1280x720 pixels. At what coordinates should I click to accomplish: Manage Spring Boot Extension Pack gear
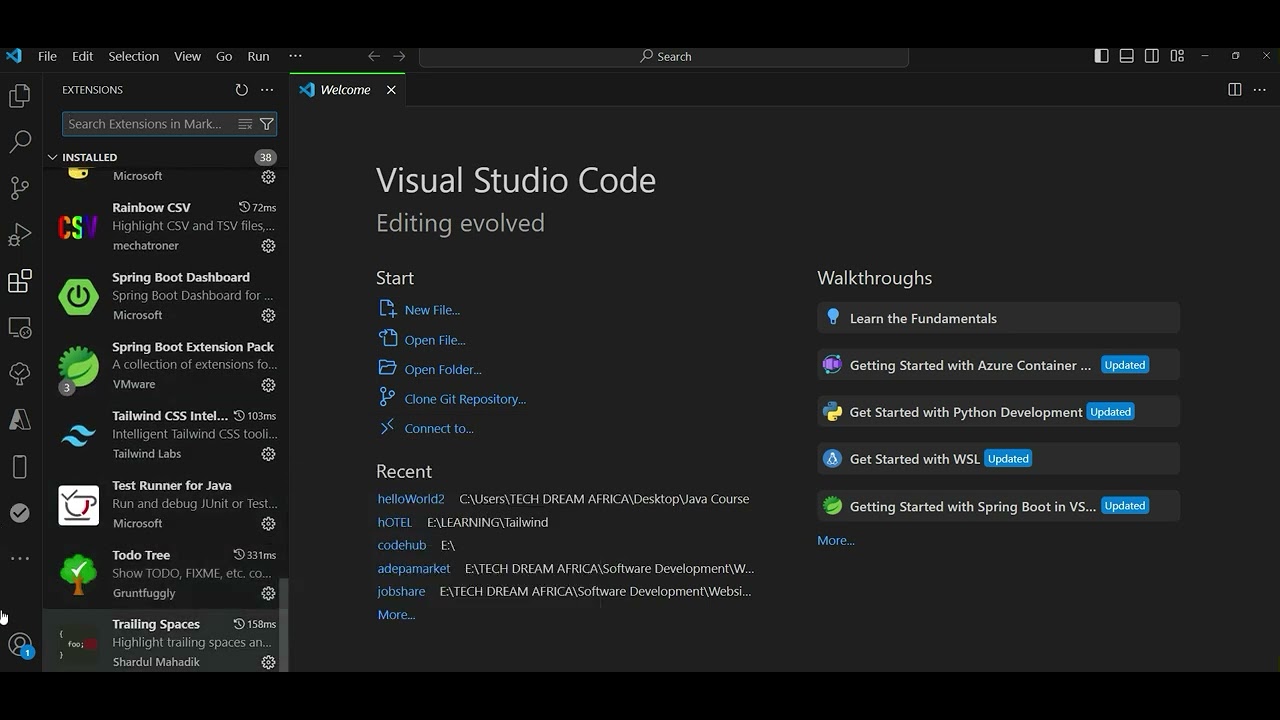268,385
